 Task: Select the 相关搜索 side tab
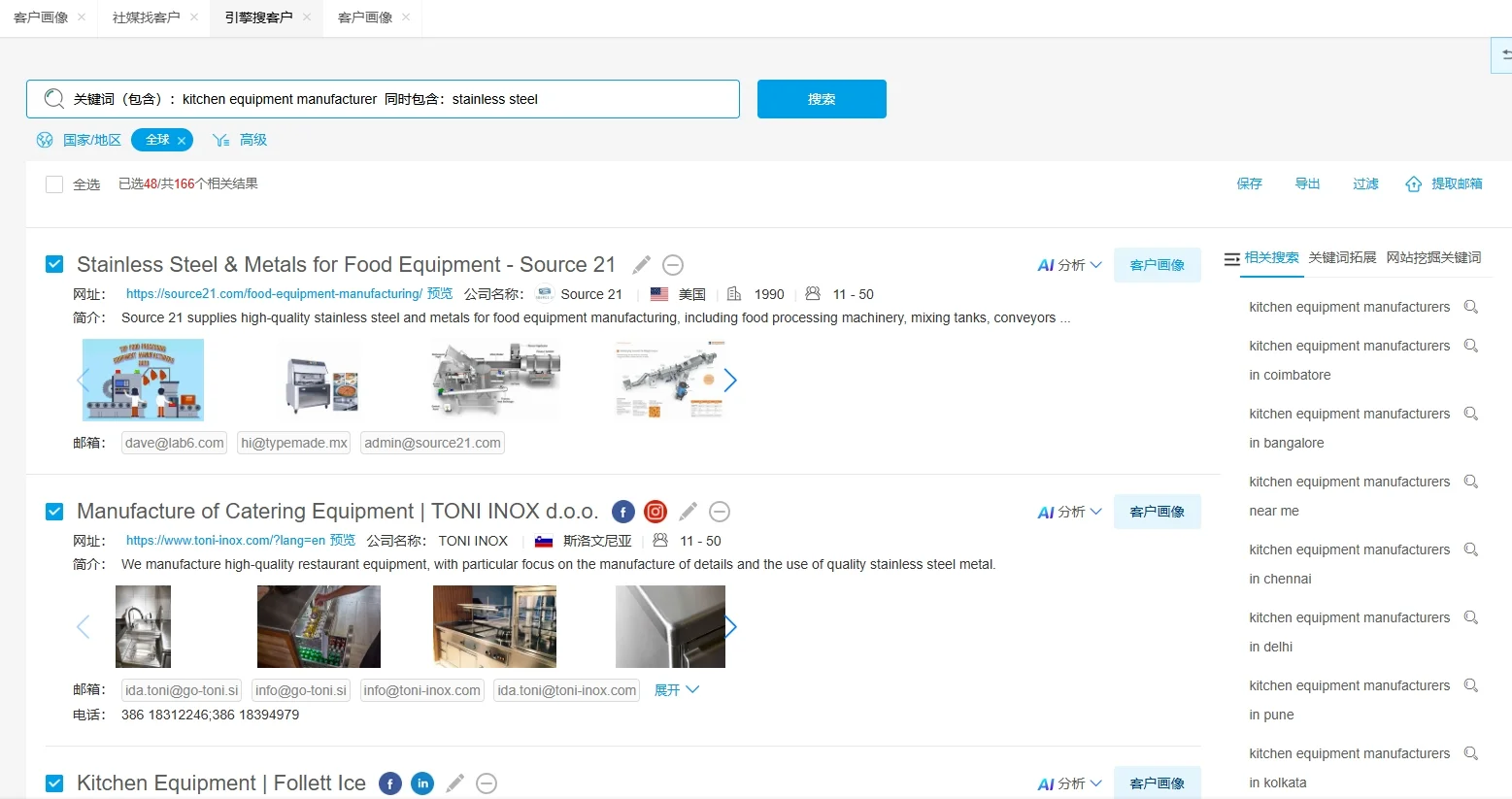click(1271, 257)
